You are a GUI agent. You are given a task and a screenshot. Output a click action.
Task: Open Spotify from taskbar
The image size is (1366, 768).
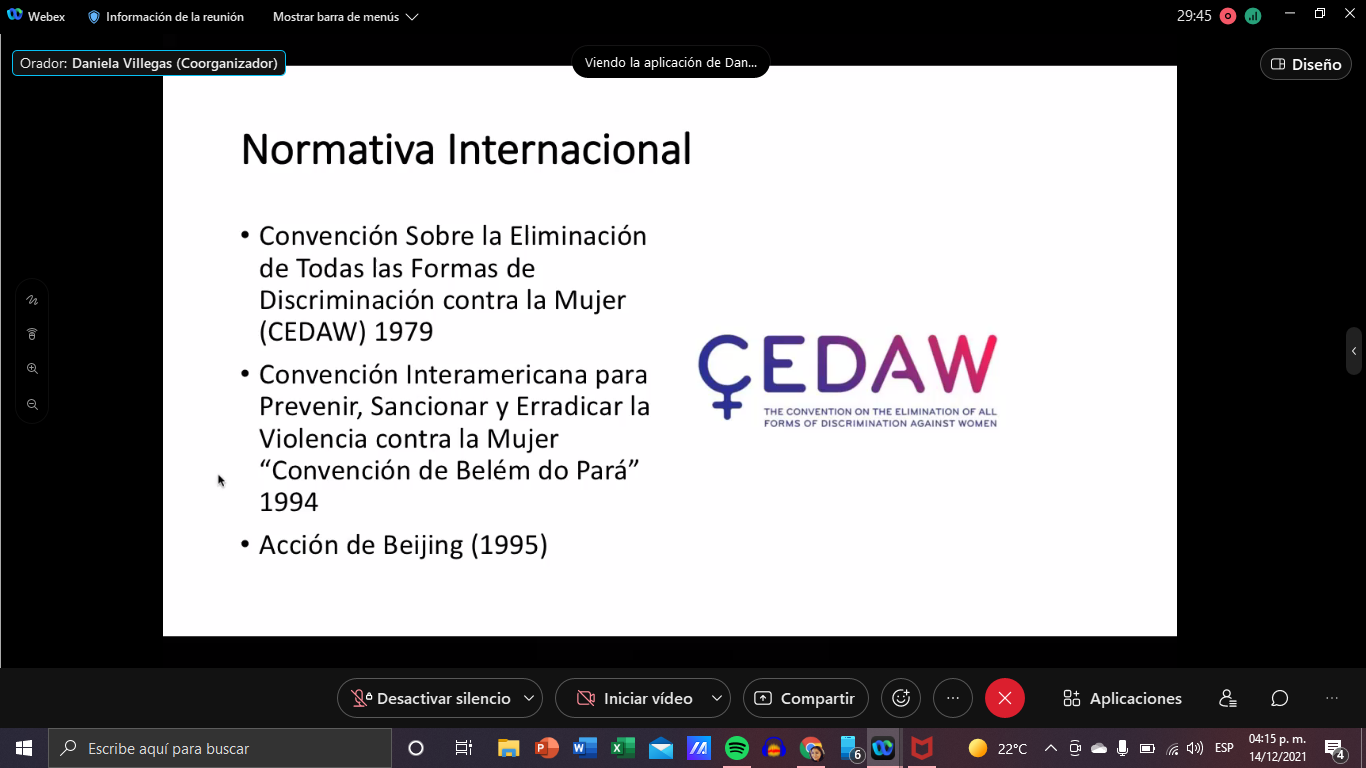(x=737, y=748)
